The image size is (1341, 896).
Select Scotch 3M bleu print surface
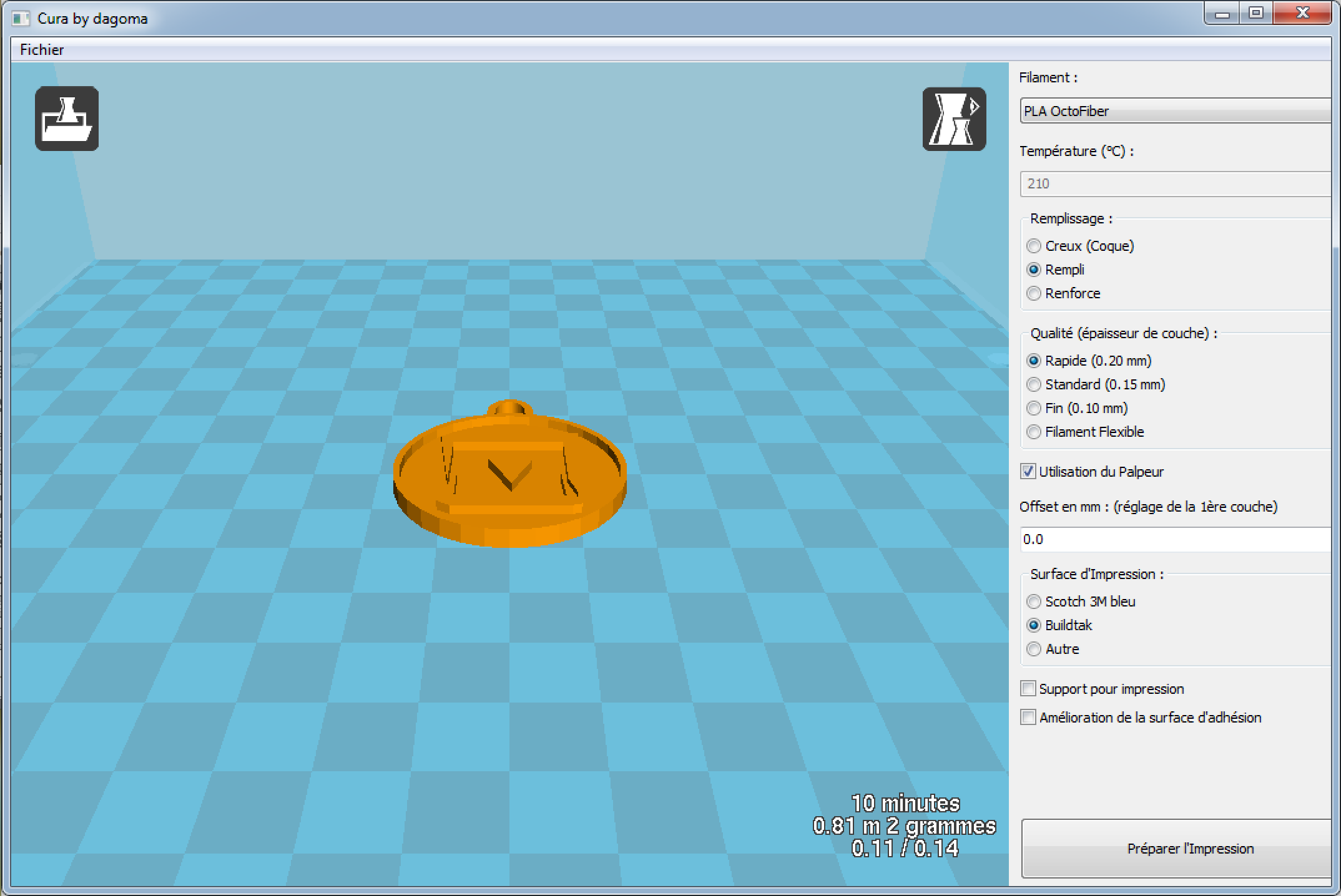pos(1034,601)
